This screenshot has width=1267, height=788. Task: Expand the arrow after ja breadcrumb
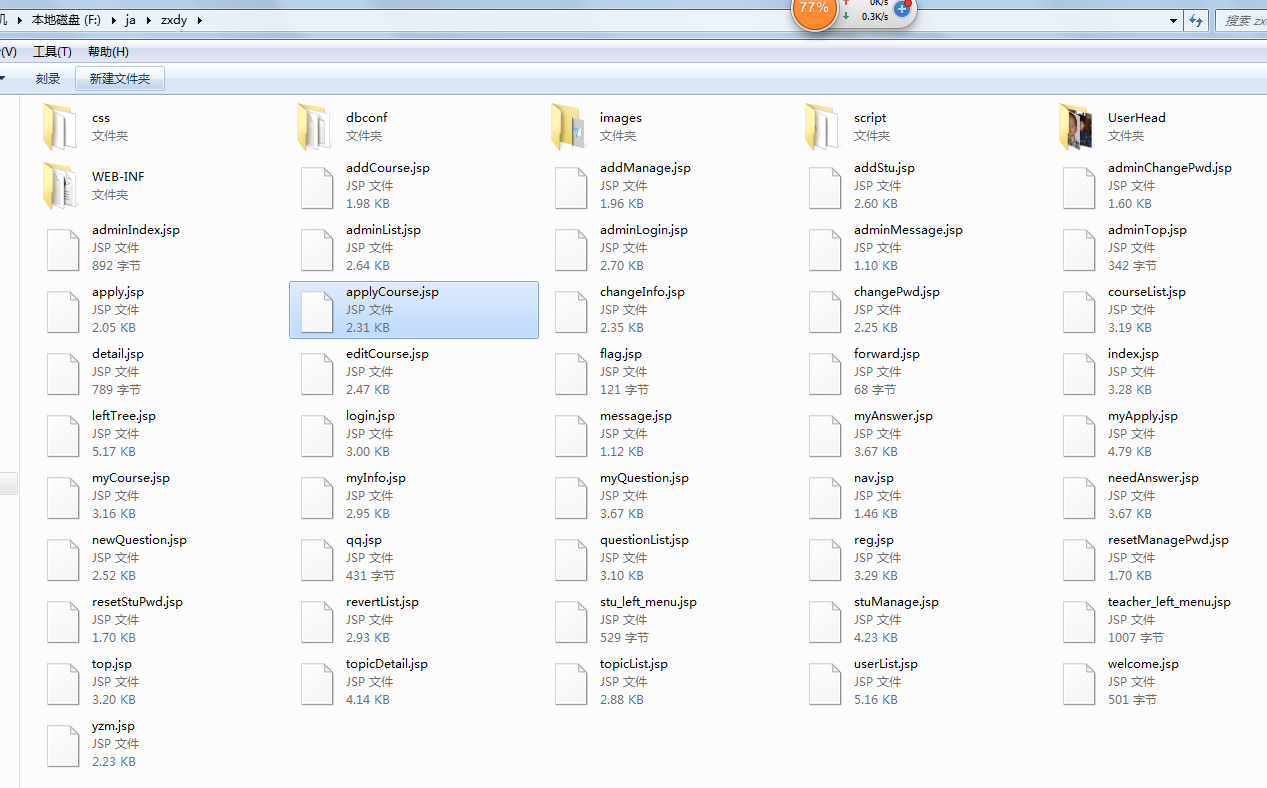click(x=147, y=20)
